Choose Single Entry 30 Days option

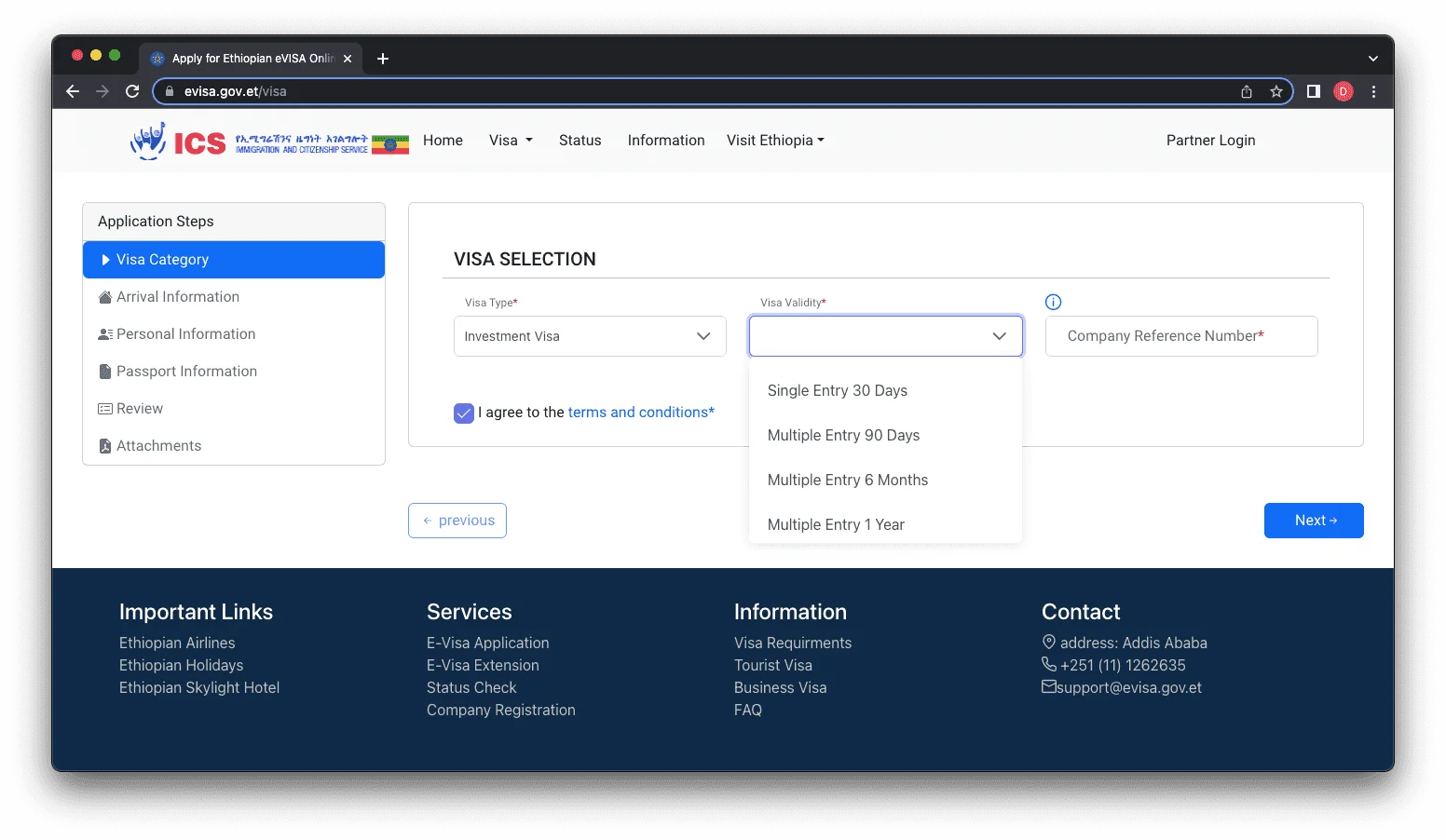click(x=837, y=390)
